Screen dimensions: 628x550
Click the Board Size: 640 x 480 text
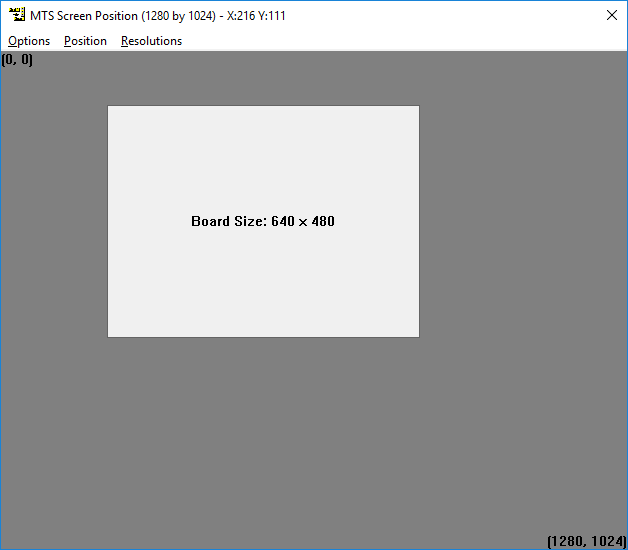click(x=263, y=221)
